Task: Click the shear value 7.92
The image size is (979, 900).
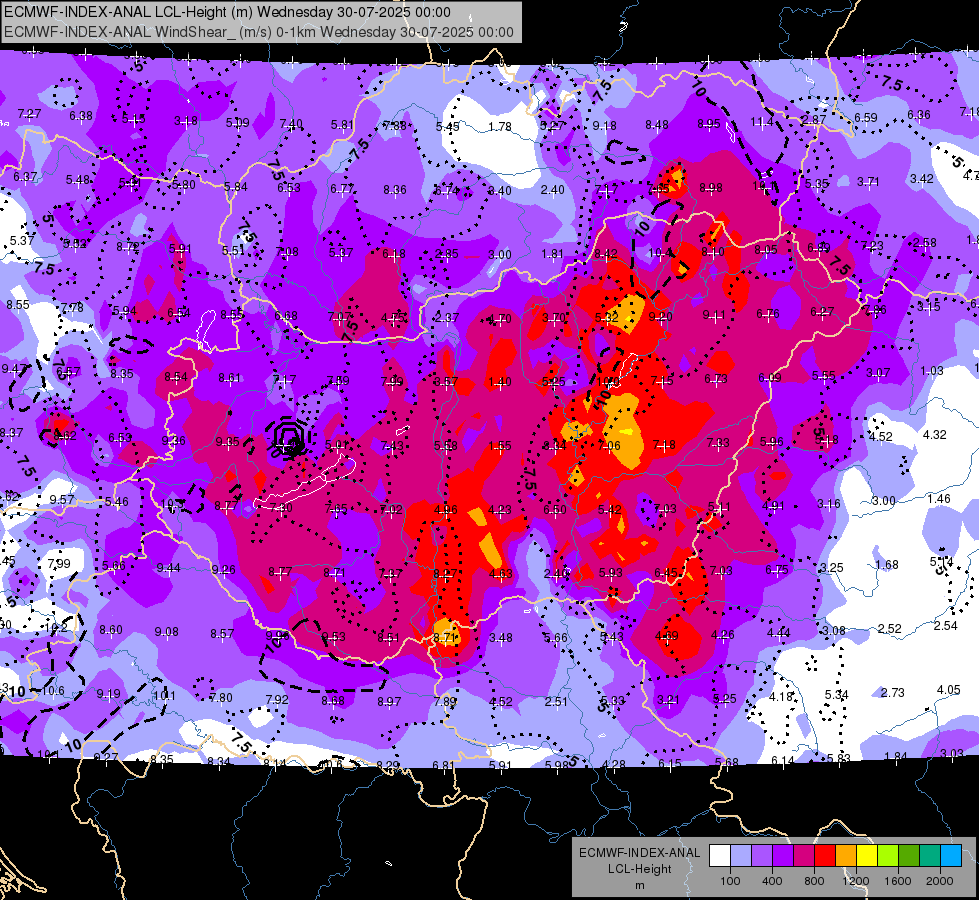Action: tap(277, 700)
